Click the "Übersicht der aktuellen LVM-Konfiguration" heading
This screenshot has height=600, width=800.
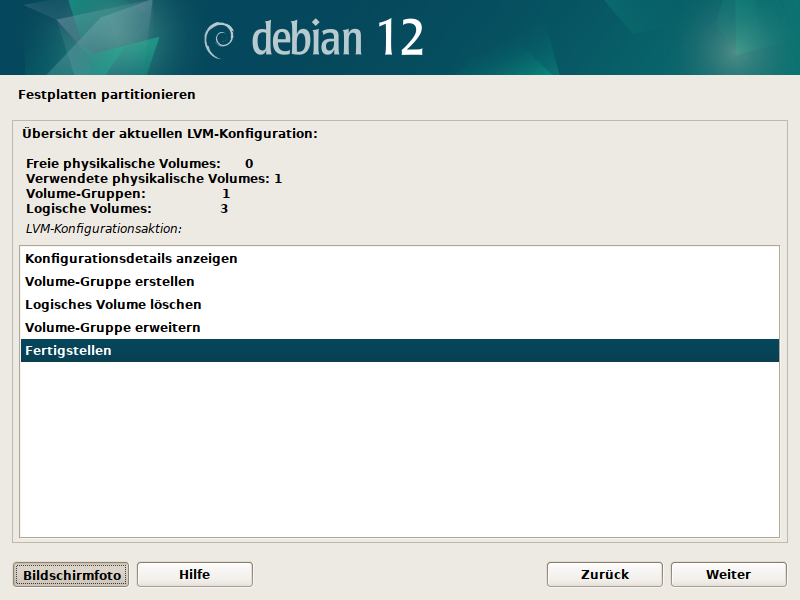click(x=169, y=133)
